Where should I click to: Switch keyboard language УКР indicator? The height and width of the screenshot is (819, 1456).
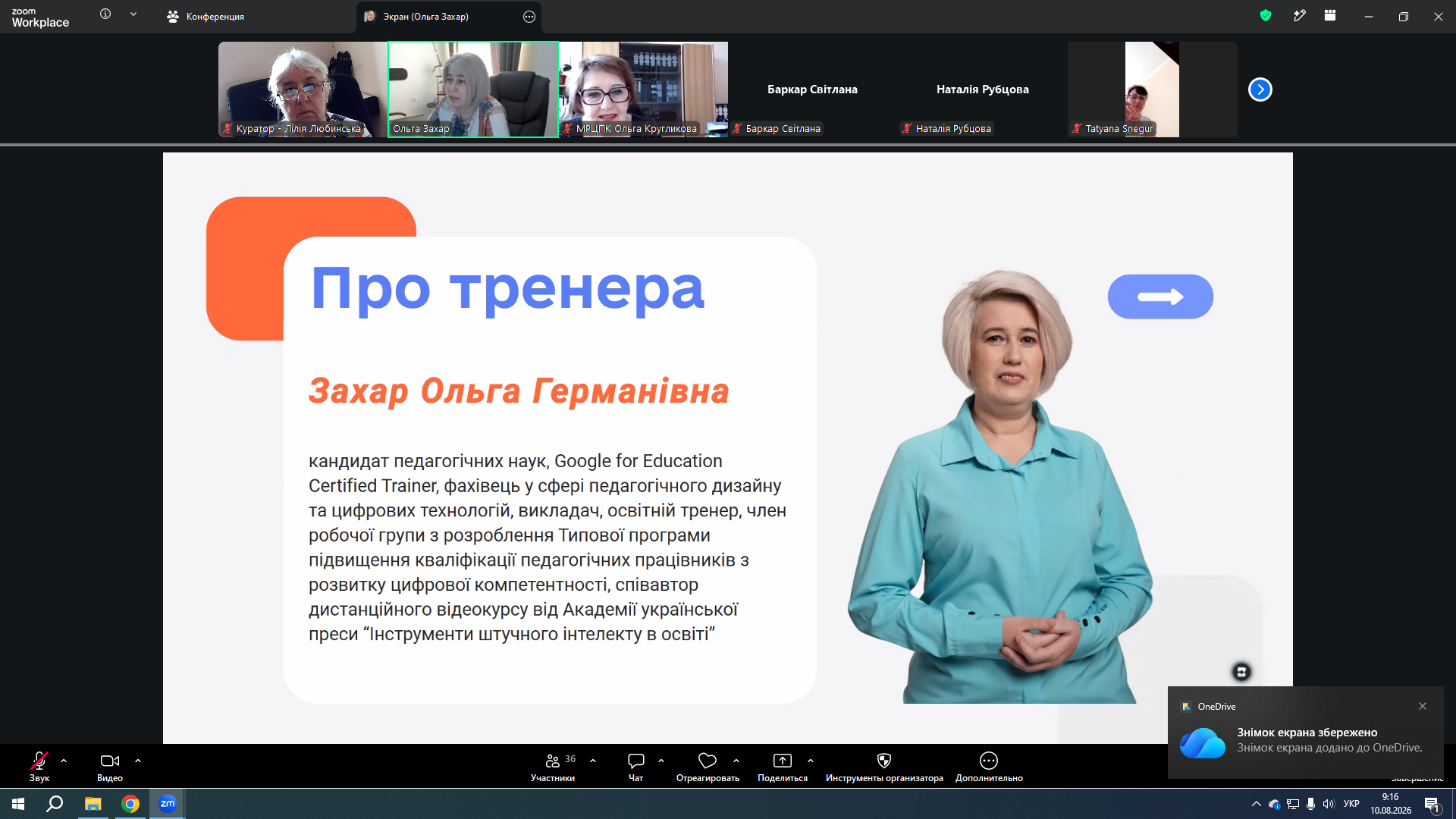point(1351,804)
